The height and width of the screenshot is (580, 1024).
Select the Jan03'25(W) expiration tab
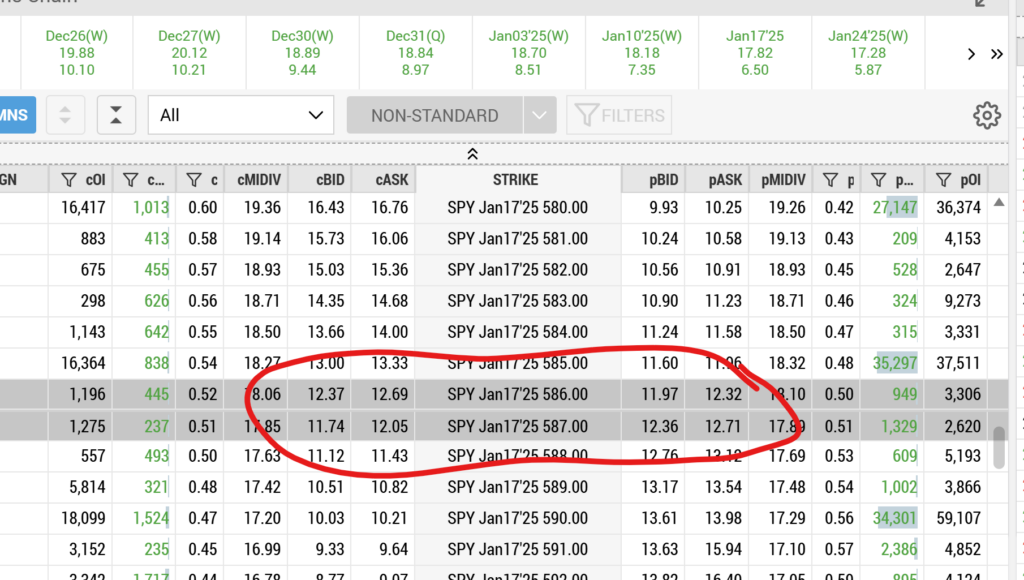(x=528, y=53)
